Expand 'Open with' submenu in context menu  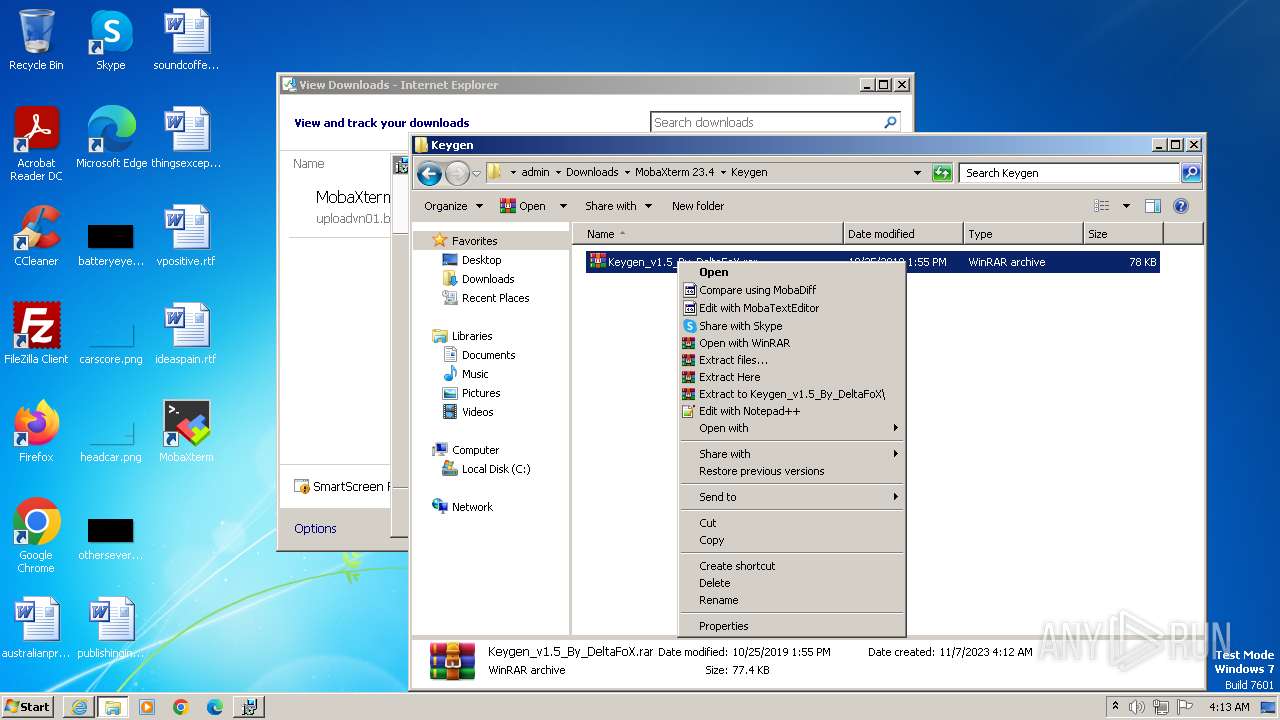pos(792,428)
